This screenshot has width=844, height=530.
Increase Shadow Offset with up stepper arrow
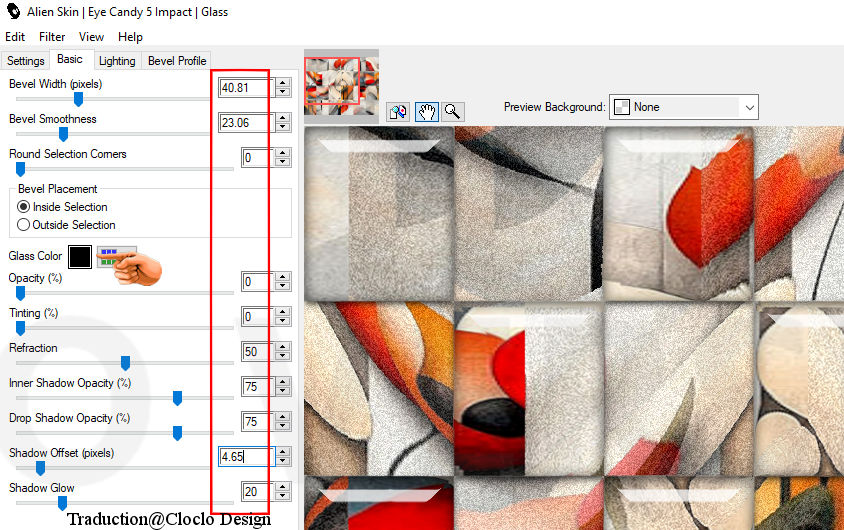point(283,452)
